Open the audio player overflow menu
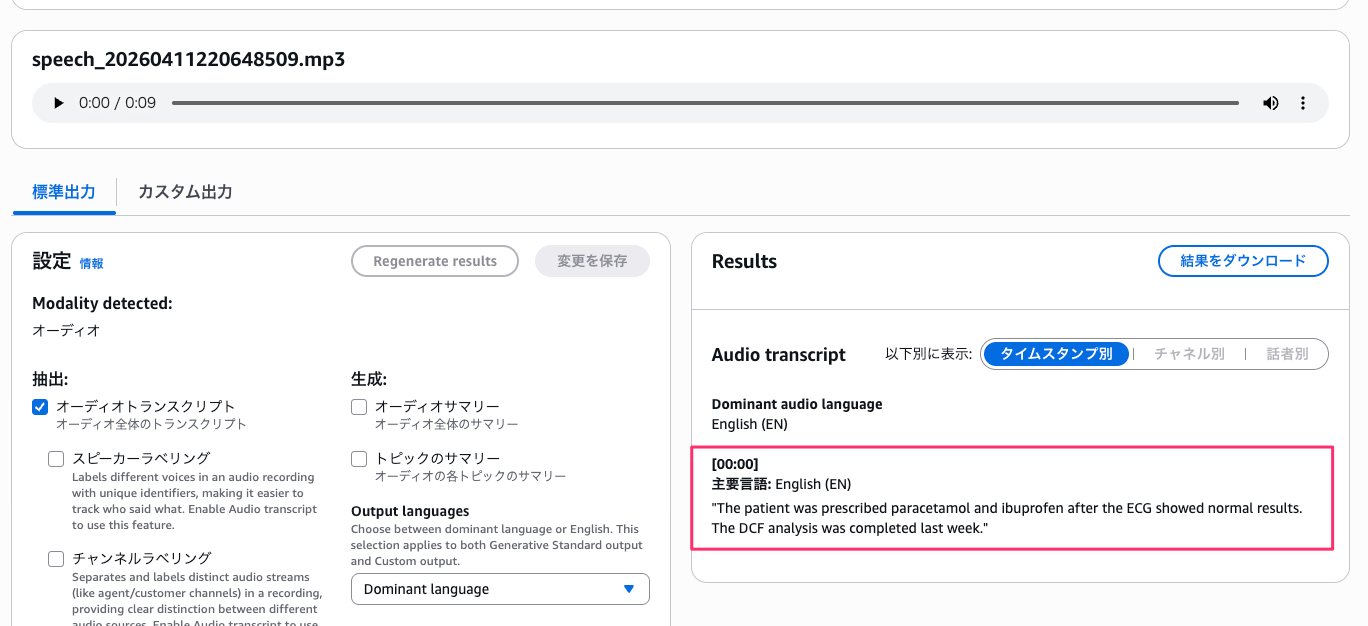Image resolution: width=1368 pixels, height=626 pixels. pyautogui.click(x=1303, y=102)
